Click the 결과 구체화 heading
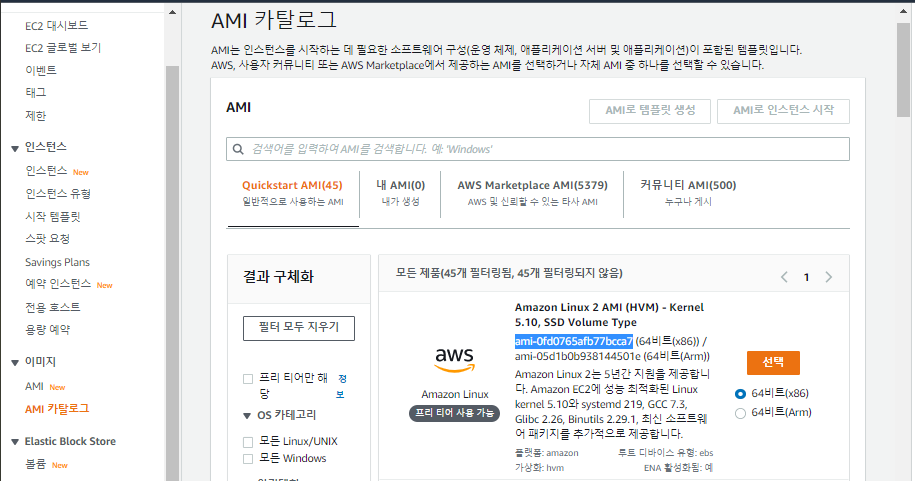Image resolution: width=915 pixels, height=481 pixels. tap(278, 277)
